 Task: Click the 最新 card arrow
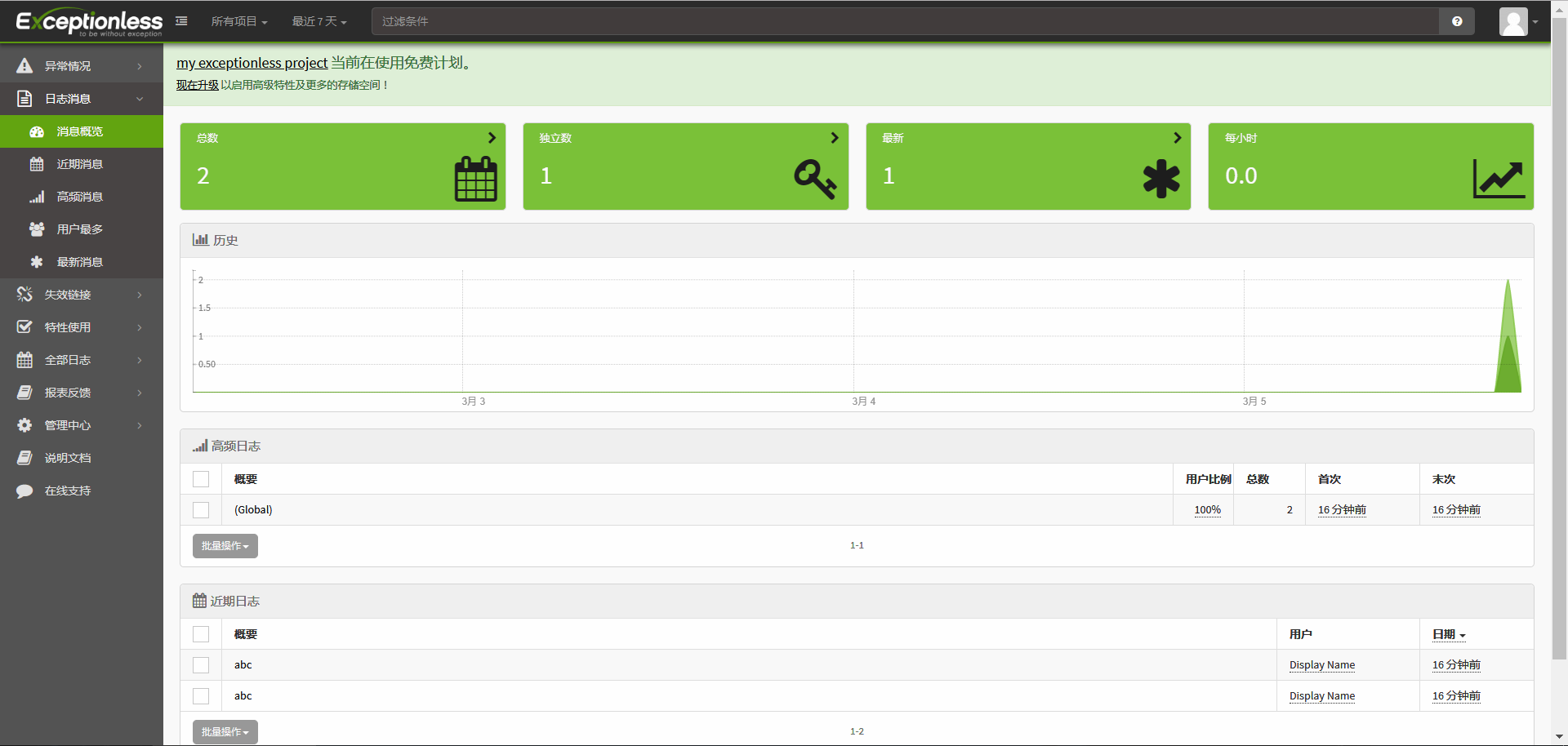click(1177, 138)
